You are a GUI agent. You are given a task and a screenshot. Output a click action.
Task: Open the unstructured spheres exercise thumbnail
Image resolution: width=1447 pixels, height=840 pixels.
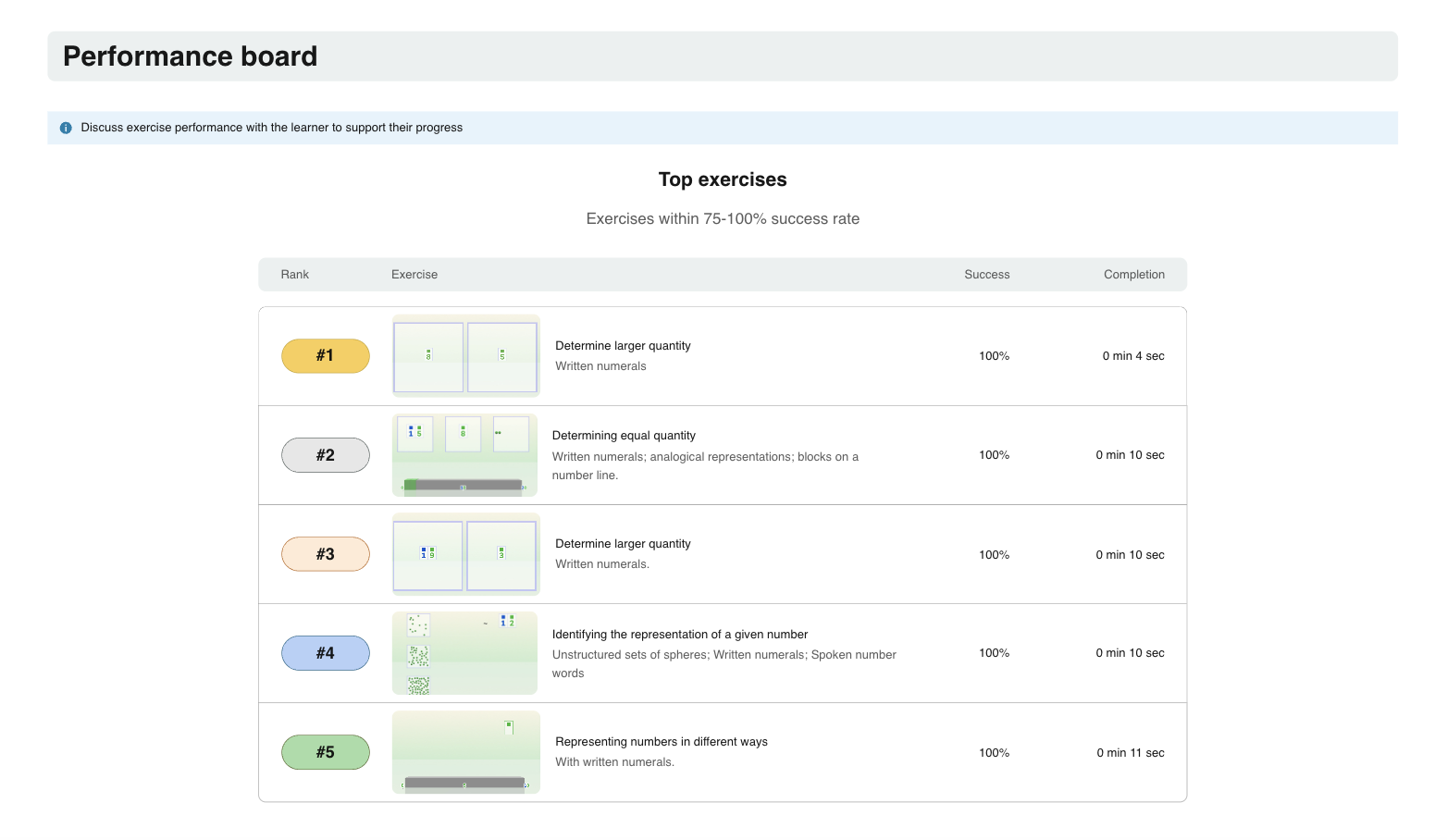(x=464, y=653)
